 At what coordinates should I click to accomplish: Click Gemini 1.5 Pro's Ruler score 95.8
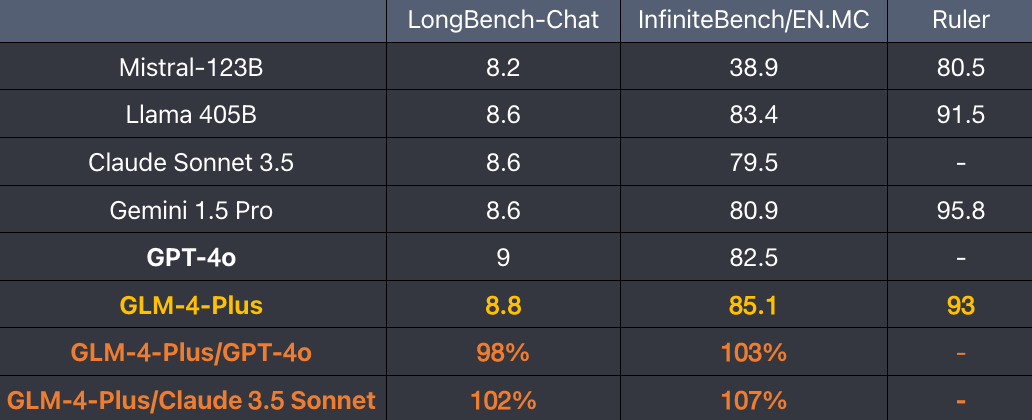(x=961, y=211)
